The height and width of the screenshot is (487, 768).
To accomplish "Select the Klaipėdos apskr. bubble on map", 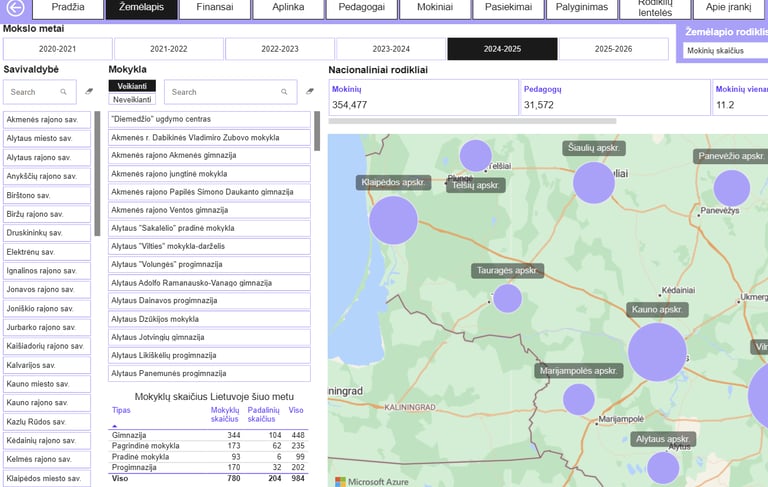I will coord(393,220).
